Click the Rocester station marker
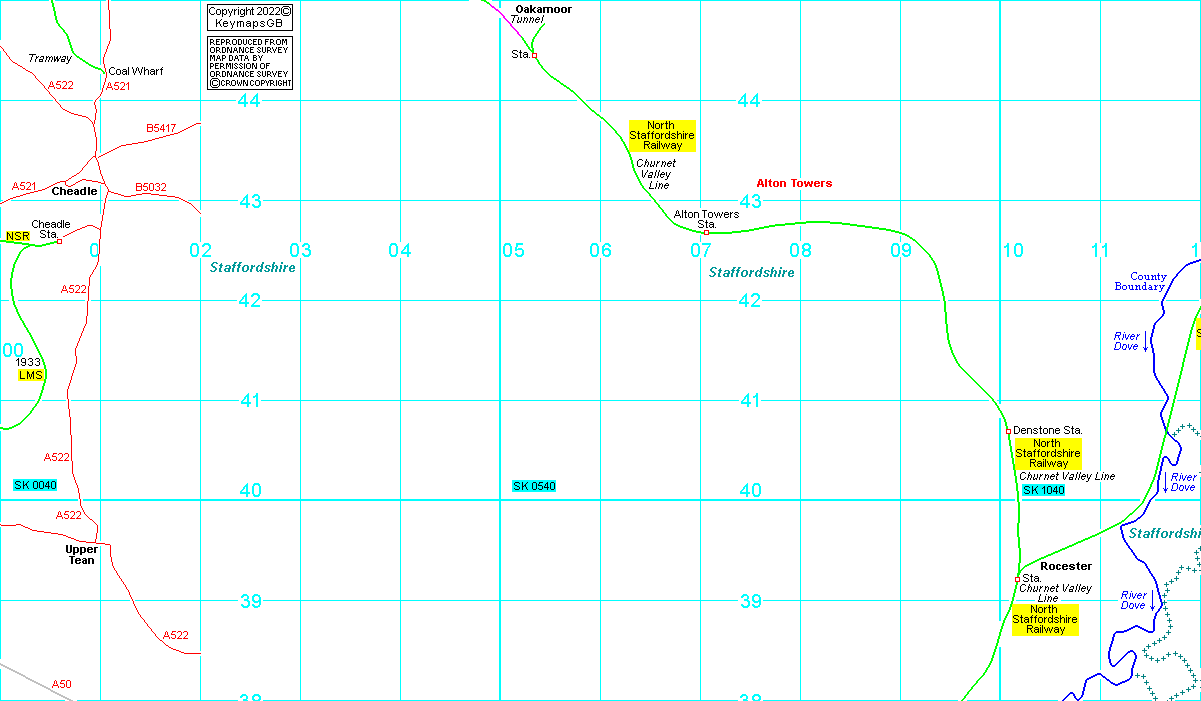 (x=1017, y=579)
